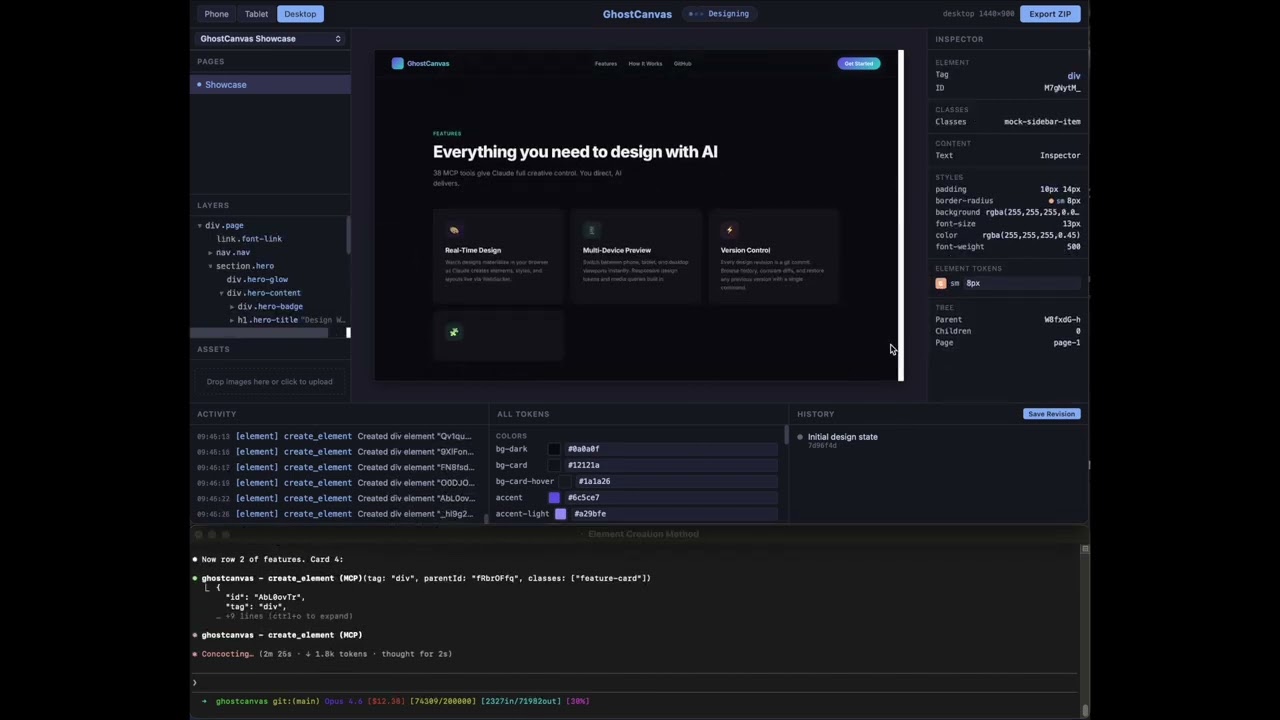1280x720 pixels.
Task: Select the Desktop viewport tab
Action: pyautogui.click(x=300, y=14)
